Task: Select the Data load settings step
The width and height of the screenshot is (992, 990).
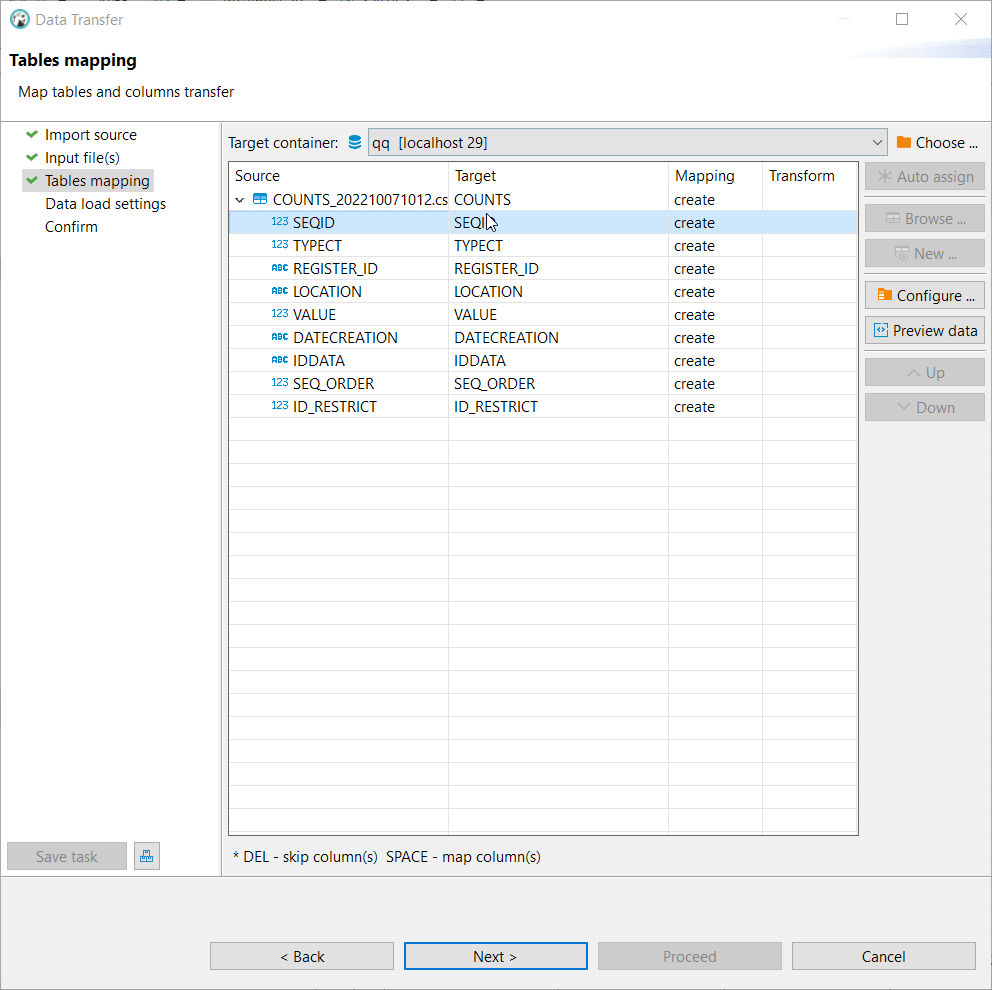Action: point(104,203)
